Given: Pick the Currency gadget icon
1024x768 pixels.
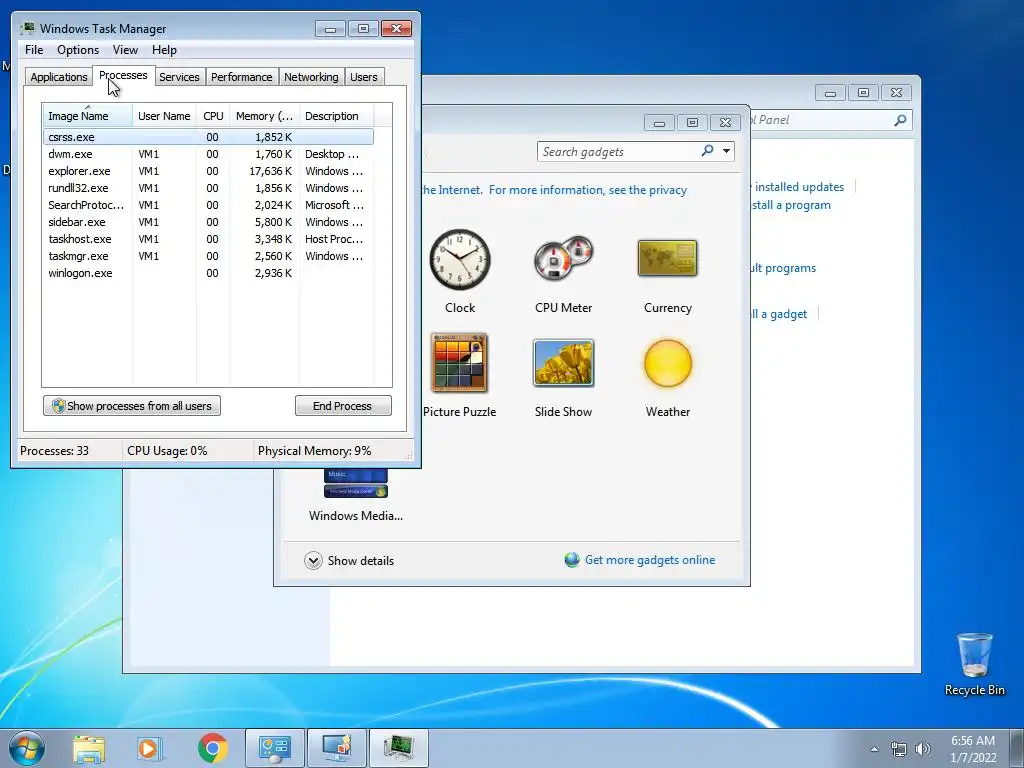Looking at the screenshot, I should 667,258.
